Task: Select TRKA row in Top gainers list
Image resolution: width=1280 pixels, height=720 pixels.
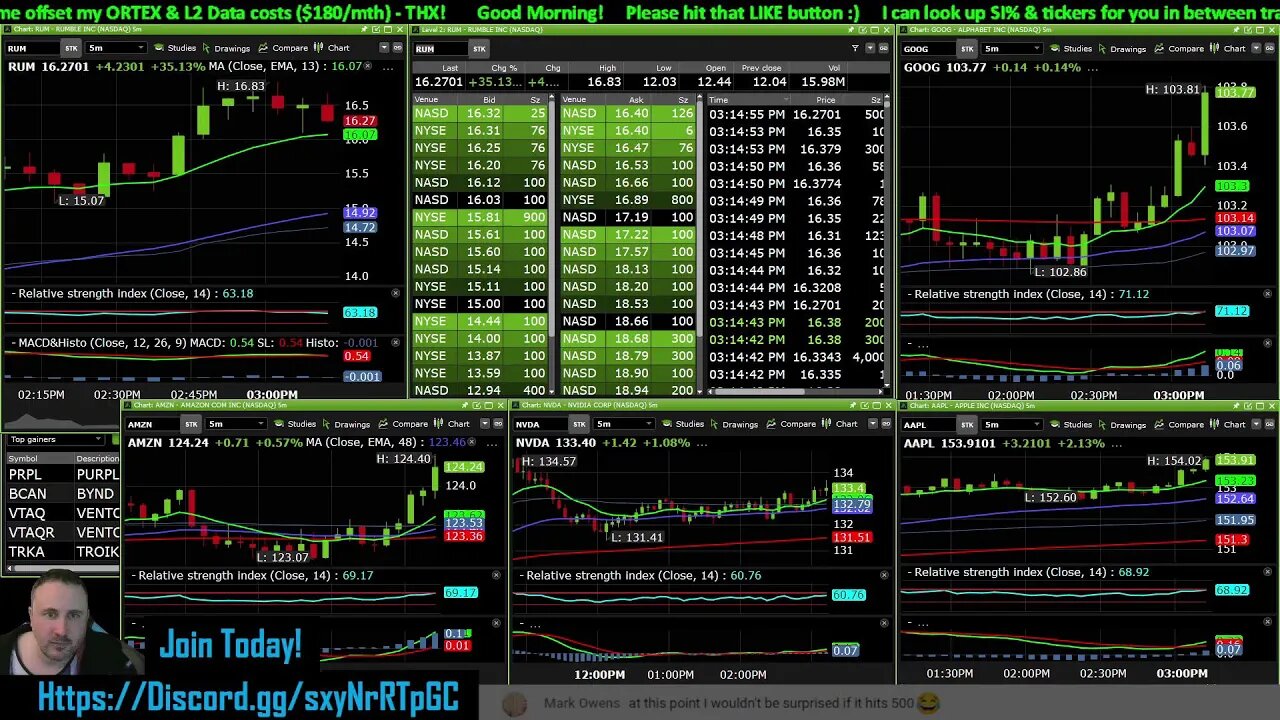Action: (x=63, y=551)
